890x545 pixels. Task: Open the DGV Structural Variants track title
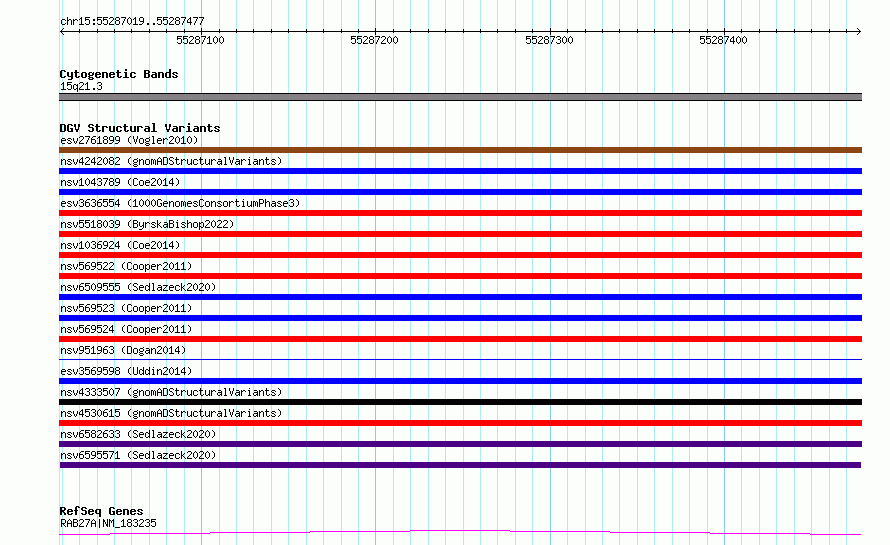point(140,128)
